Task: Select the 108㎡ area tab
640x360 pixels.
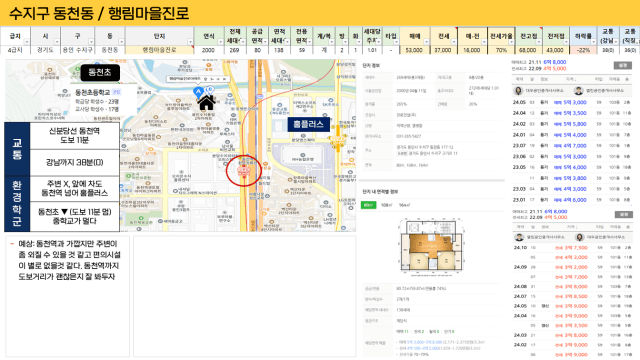Action: 386,205
